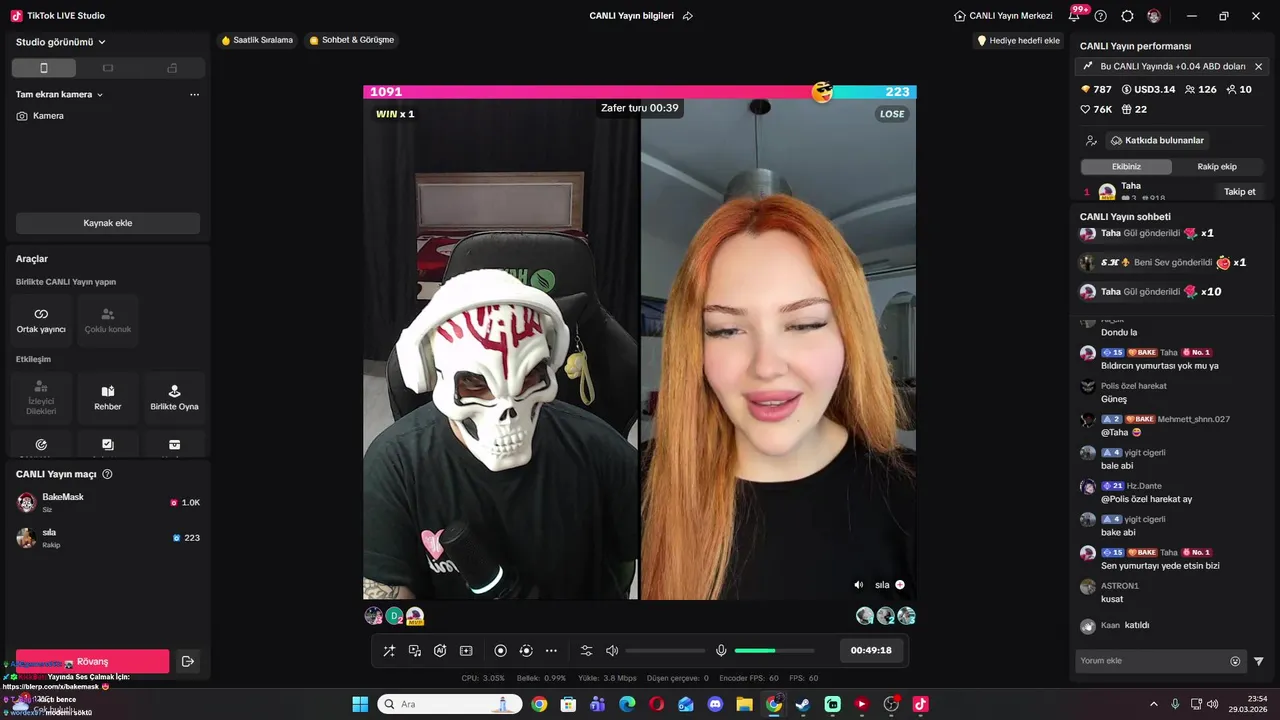Adjust the speaker volume slider
This screenshot has width=1280, height=720.
point(665,651)
